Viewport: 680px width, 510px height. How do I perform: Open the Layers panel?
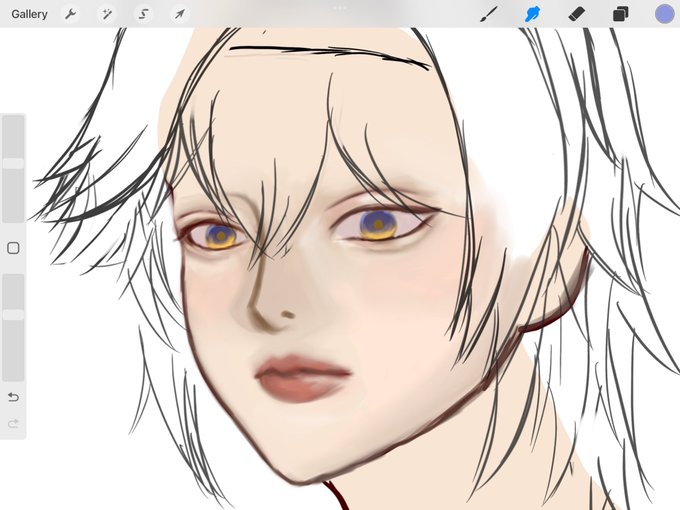tap(621, 14)
